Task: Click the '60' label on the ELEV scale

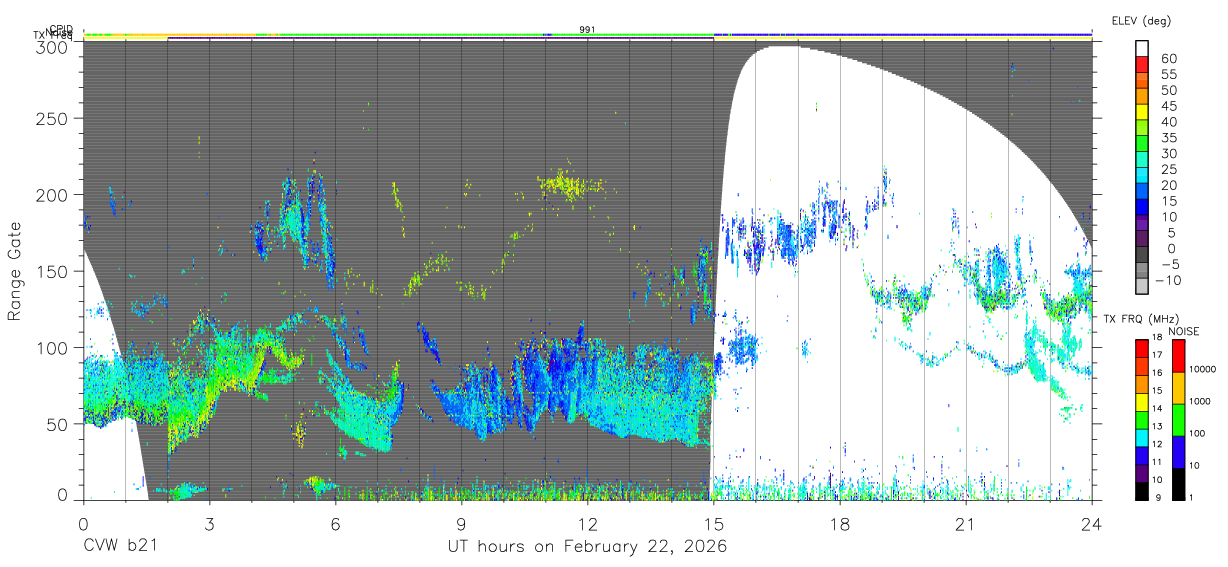Action: (1169, 59)
